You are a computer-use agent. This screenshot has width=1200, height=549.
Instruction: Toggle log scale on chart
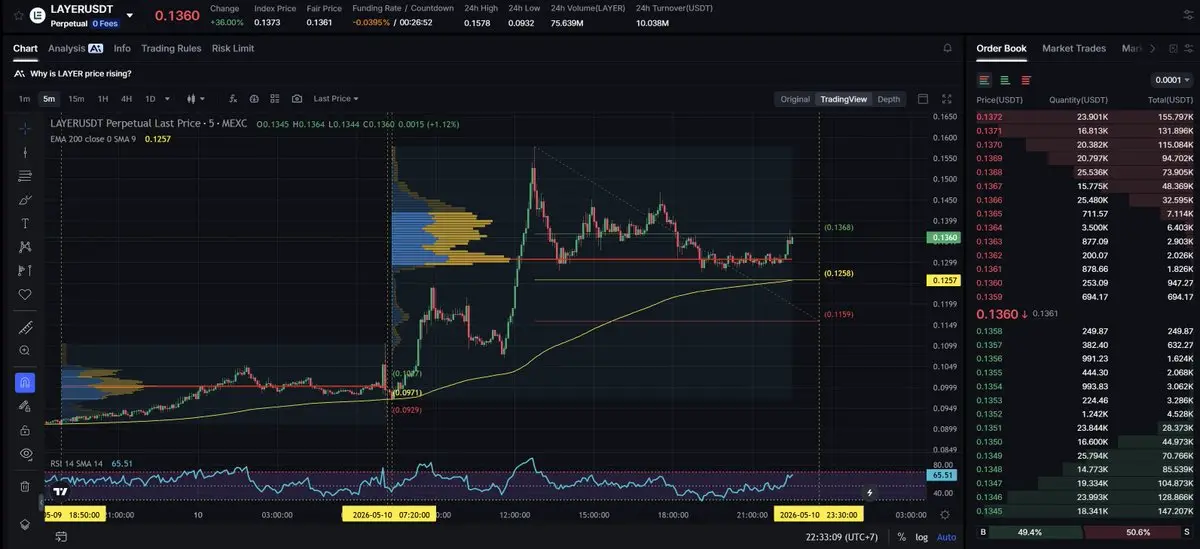pyautogui.click(x=921, y=537)
